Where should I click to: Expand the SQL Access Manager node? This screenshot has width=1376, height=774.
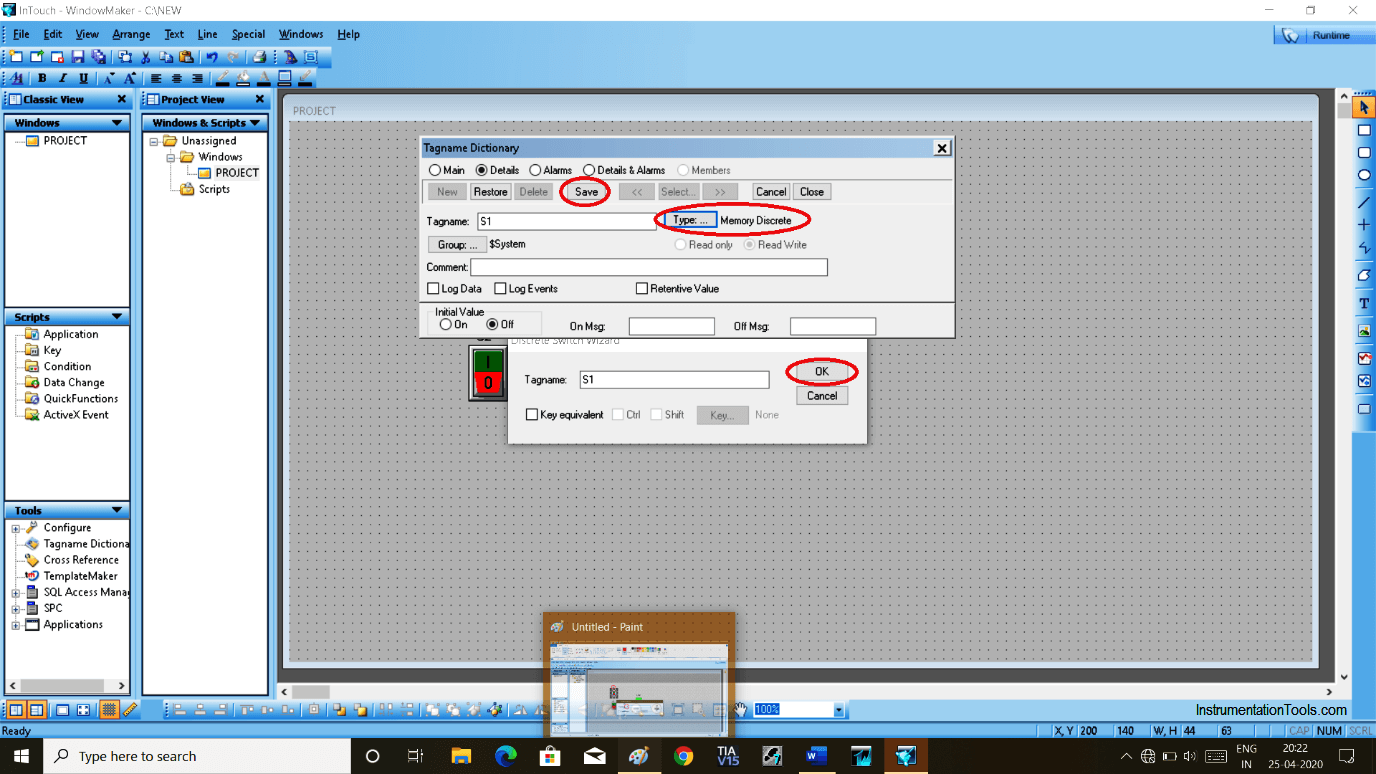coord(15,593)
